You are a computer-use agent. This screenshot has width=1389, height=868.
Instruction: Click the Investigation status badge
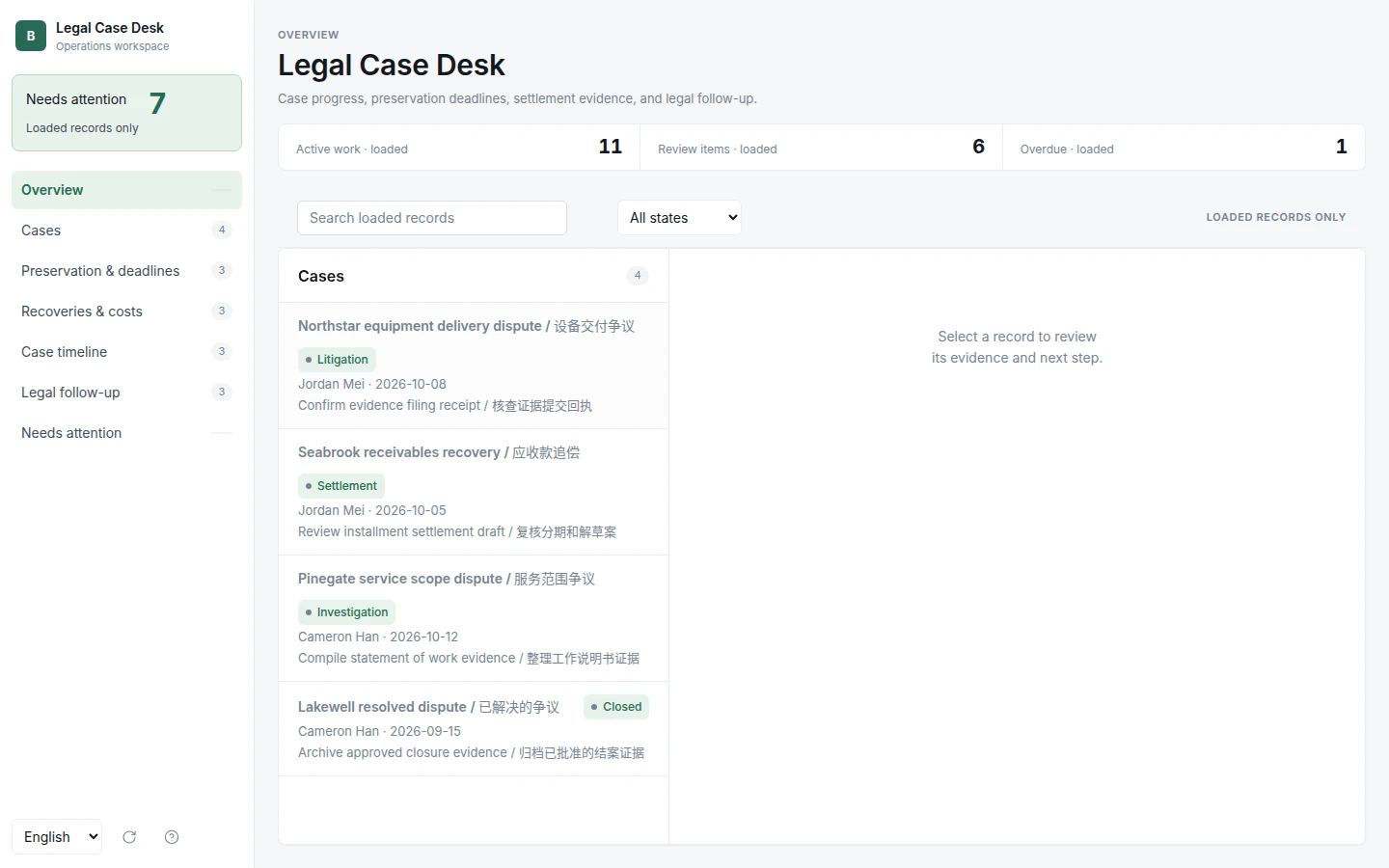click(346, 612)
